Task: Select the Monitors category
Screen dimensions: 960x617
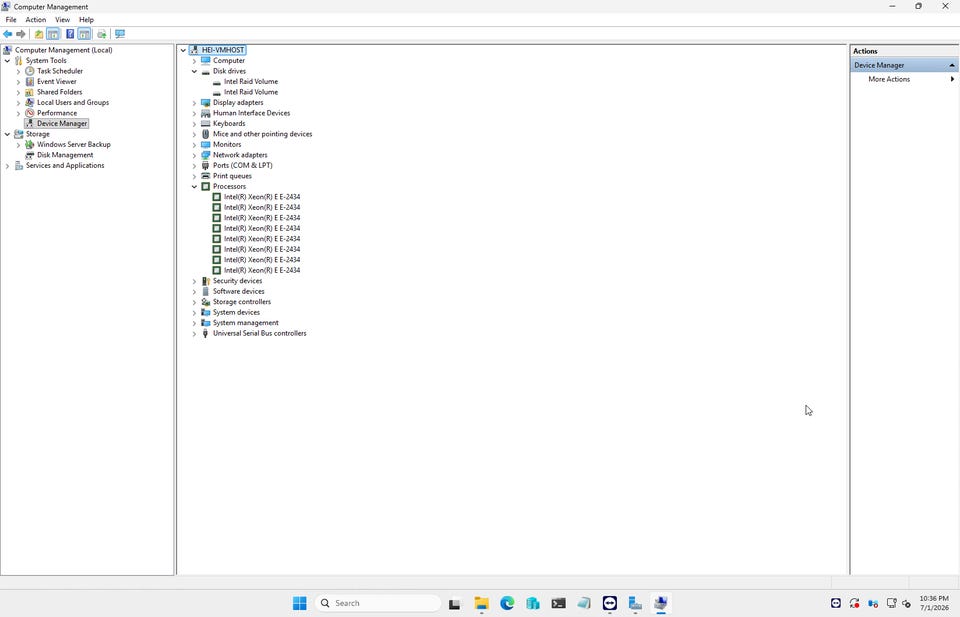Action: (x=227, y=144)
